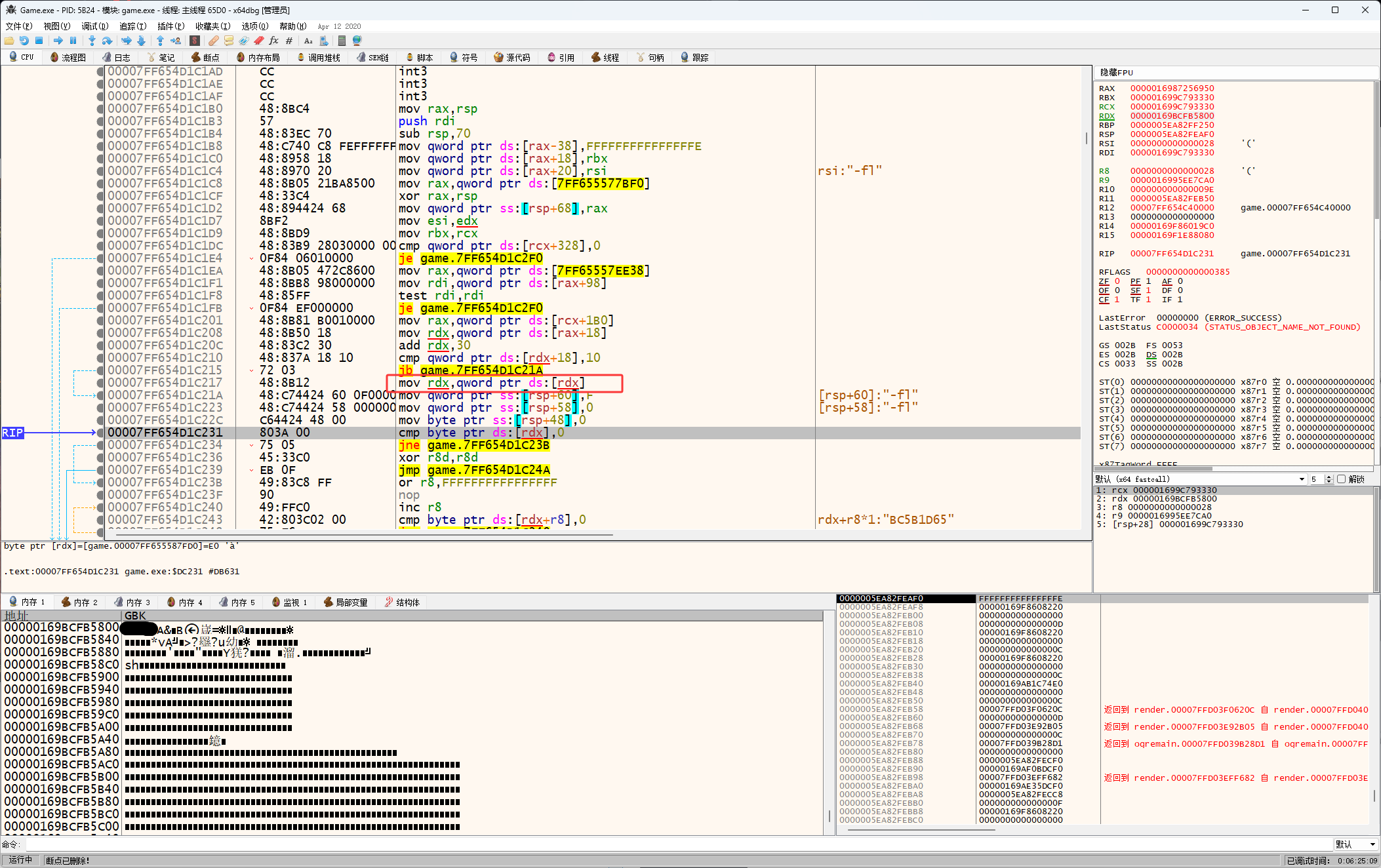Increase the argument count spinner

click(1329, 477)
